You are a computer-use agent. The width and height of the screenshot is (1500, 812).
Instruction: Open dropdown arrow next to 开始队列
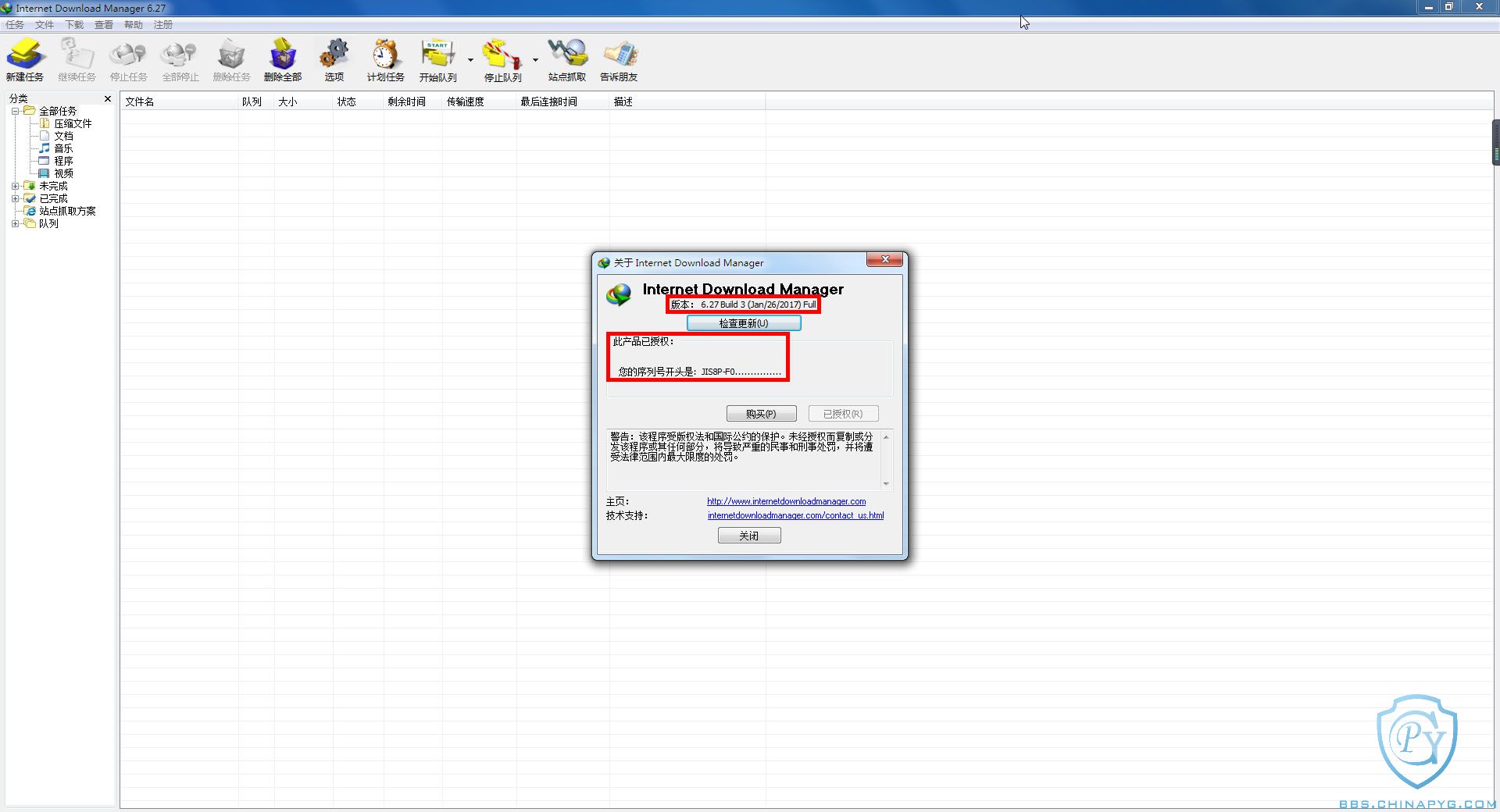click(x=470, y=60)
